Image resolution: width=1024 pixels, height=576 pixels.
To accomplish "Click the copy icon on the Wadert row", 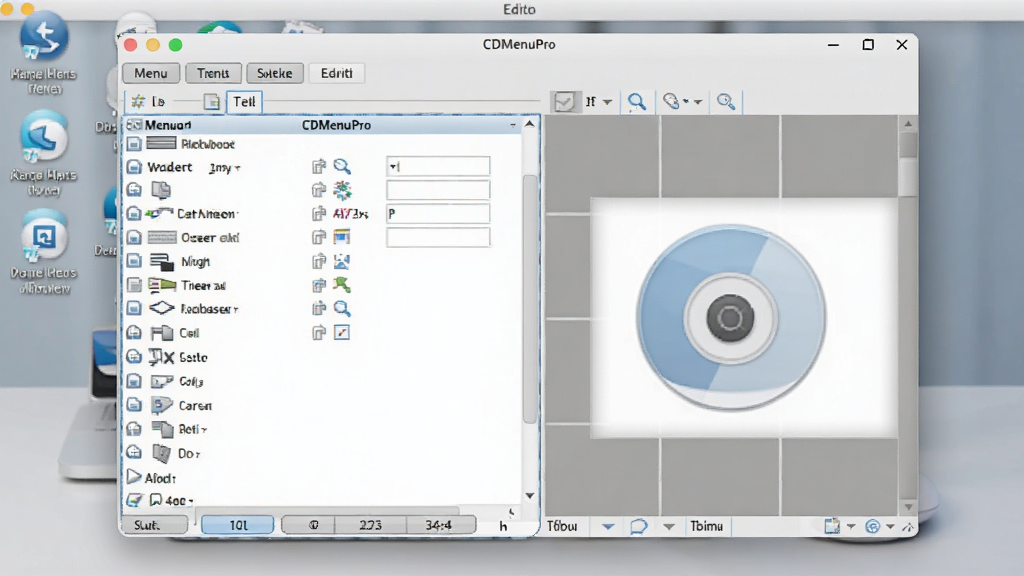I will coord(319,167).
